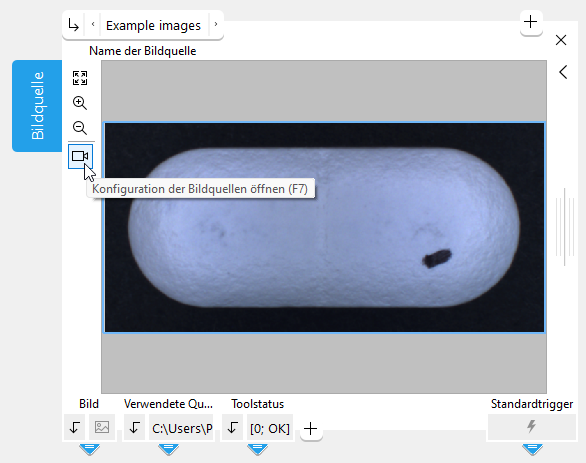Add a new output with plus next to Toolstatus
Image resolution: width=586 pixels, height=463 pixels.
[x=311, y=428]
